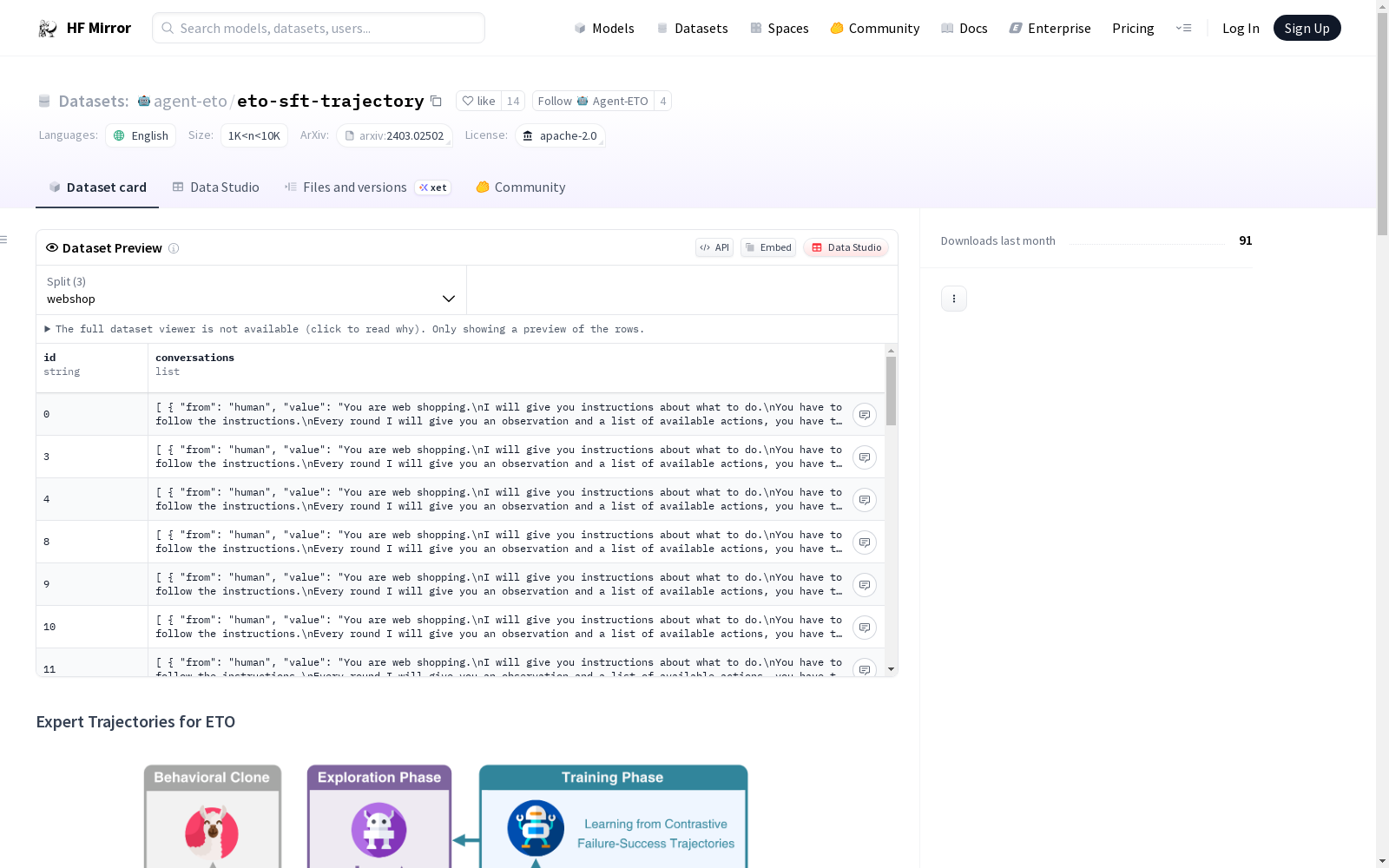1389x868 pixels.
Task: Click the HF Mirror logo icon
Action: point(48,29)
